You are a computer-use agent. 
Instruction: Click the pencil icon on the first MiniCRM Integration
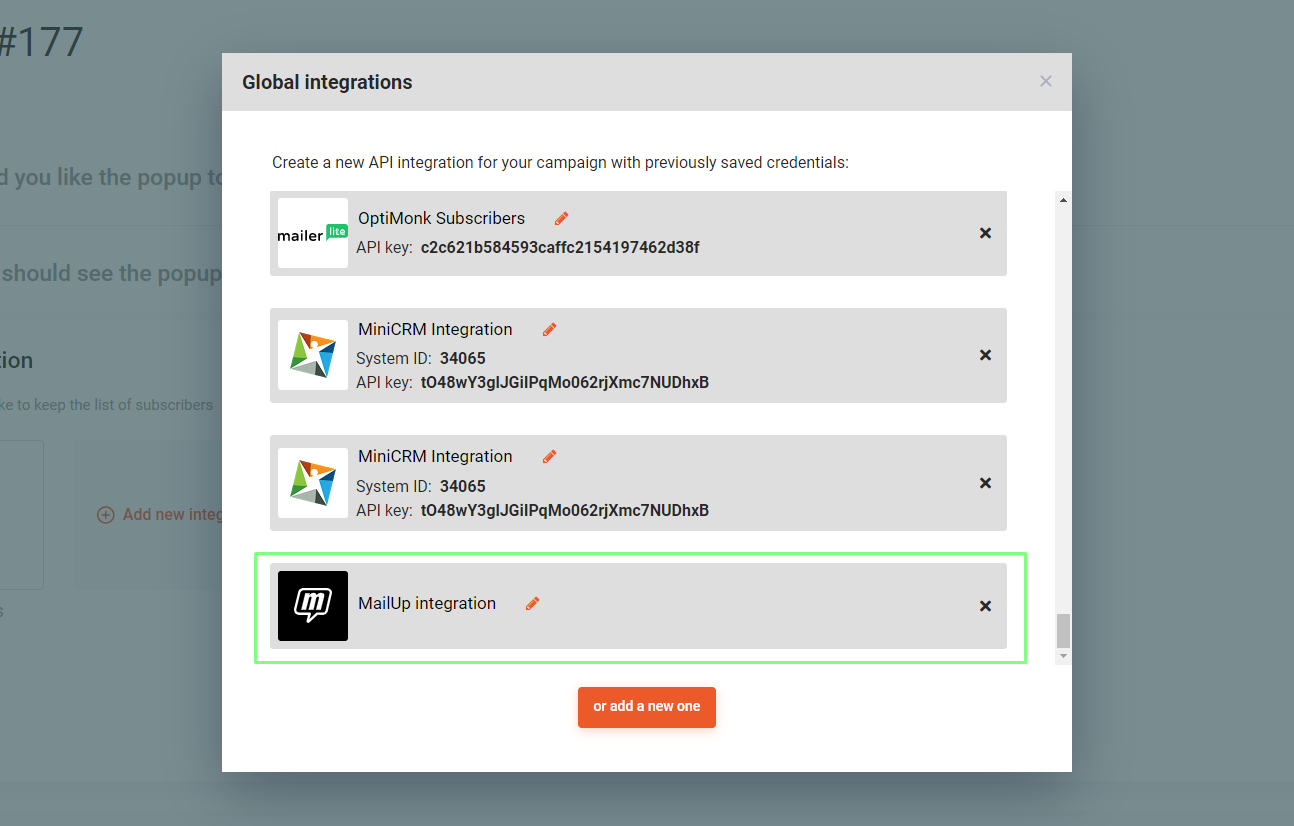point(549,329)
